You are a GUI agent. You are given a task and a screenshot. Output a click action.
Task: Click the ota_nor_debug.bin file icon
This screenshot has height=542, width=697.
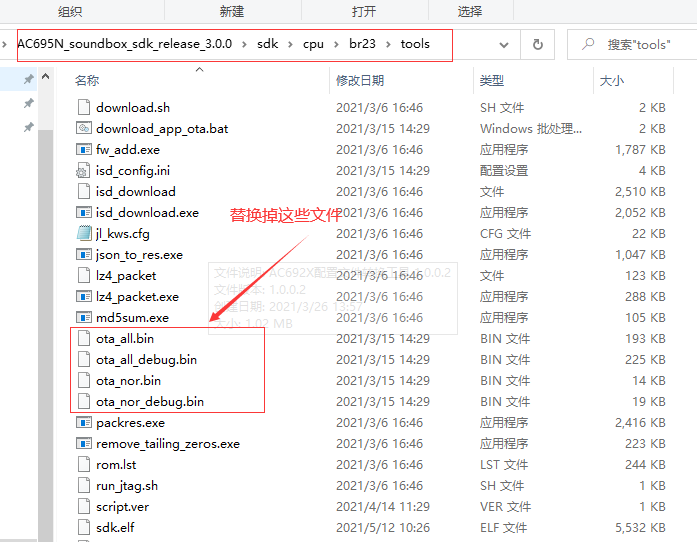84,401
